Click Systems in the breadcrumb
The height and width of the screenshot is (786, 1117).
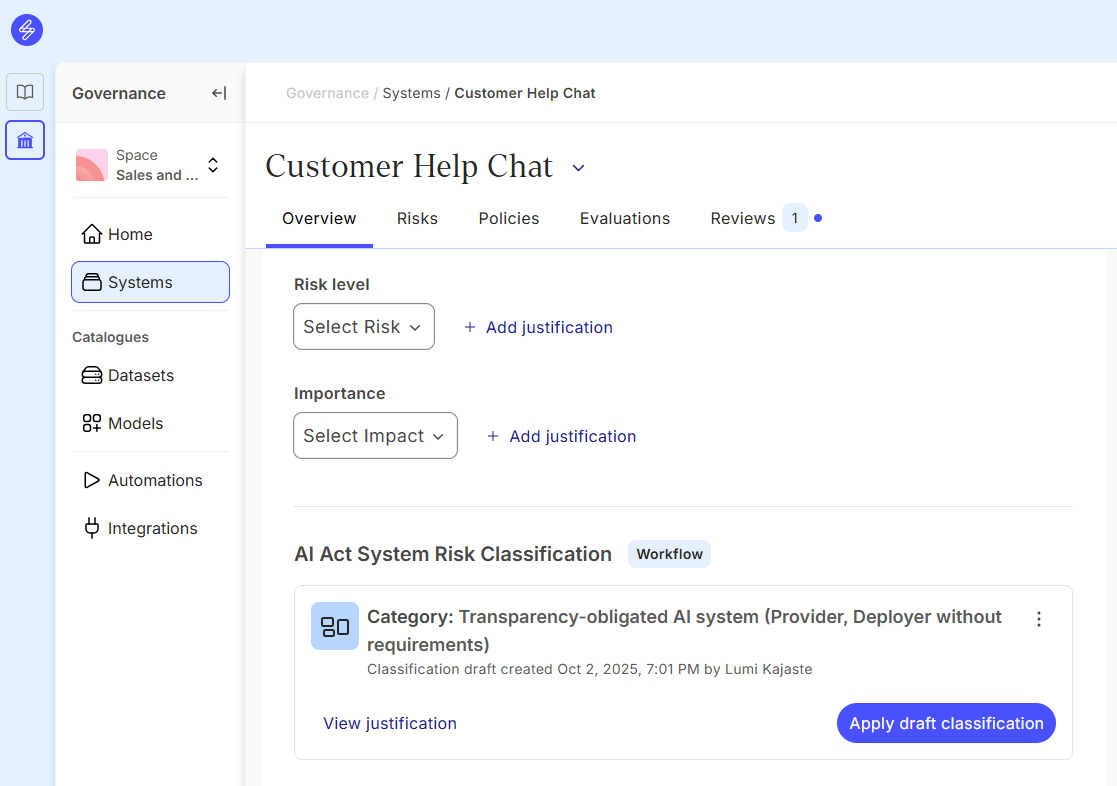411,93
